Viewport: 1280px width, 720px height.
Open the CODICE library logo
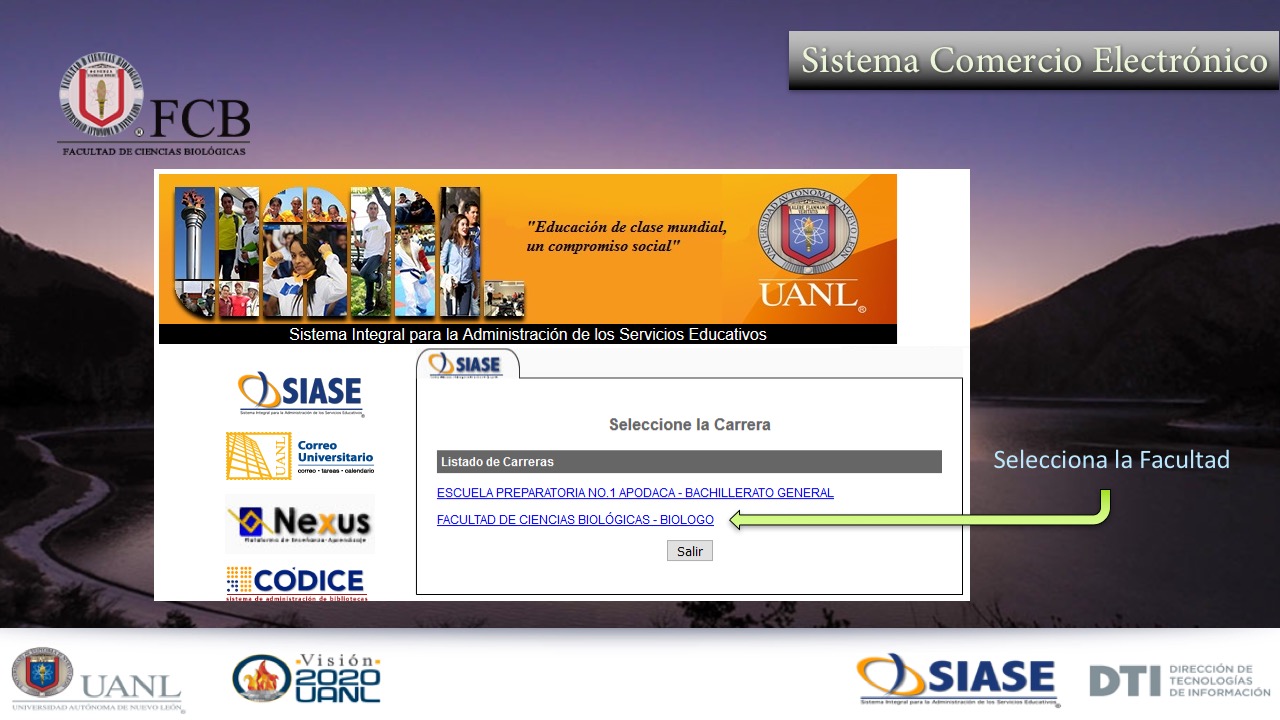pos(296,583)
